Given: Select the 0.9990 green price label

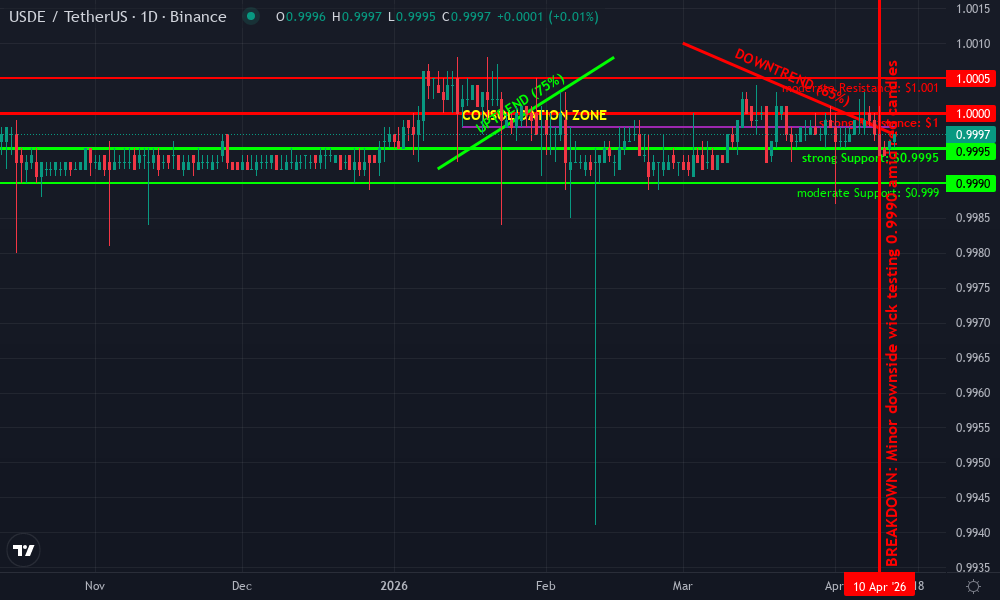Looking at the screenshot, I should pos(971,184).
